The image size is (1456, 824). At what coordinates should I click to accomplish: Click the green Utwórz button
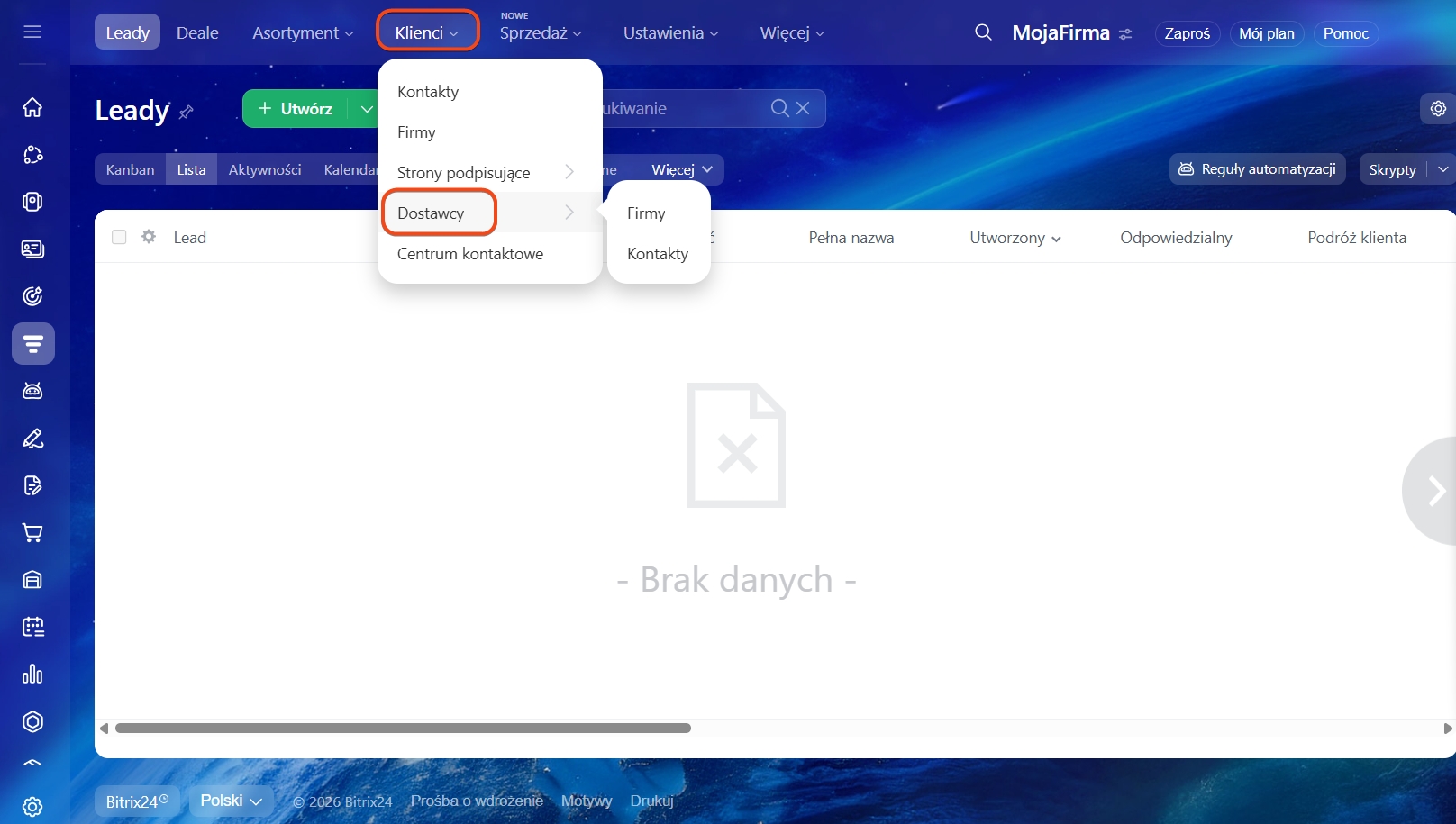point(297,109)
